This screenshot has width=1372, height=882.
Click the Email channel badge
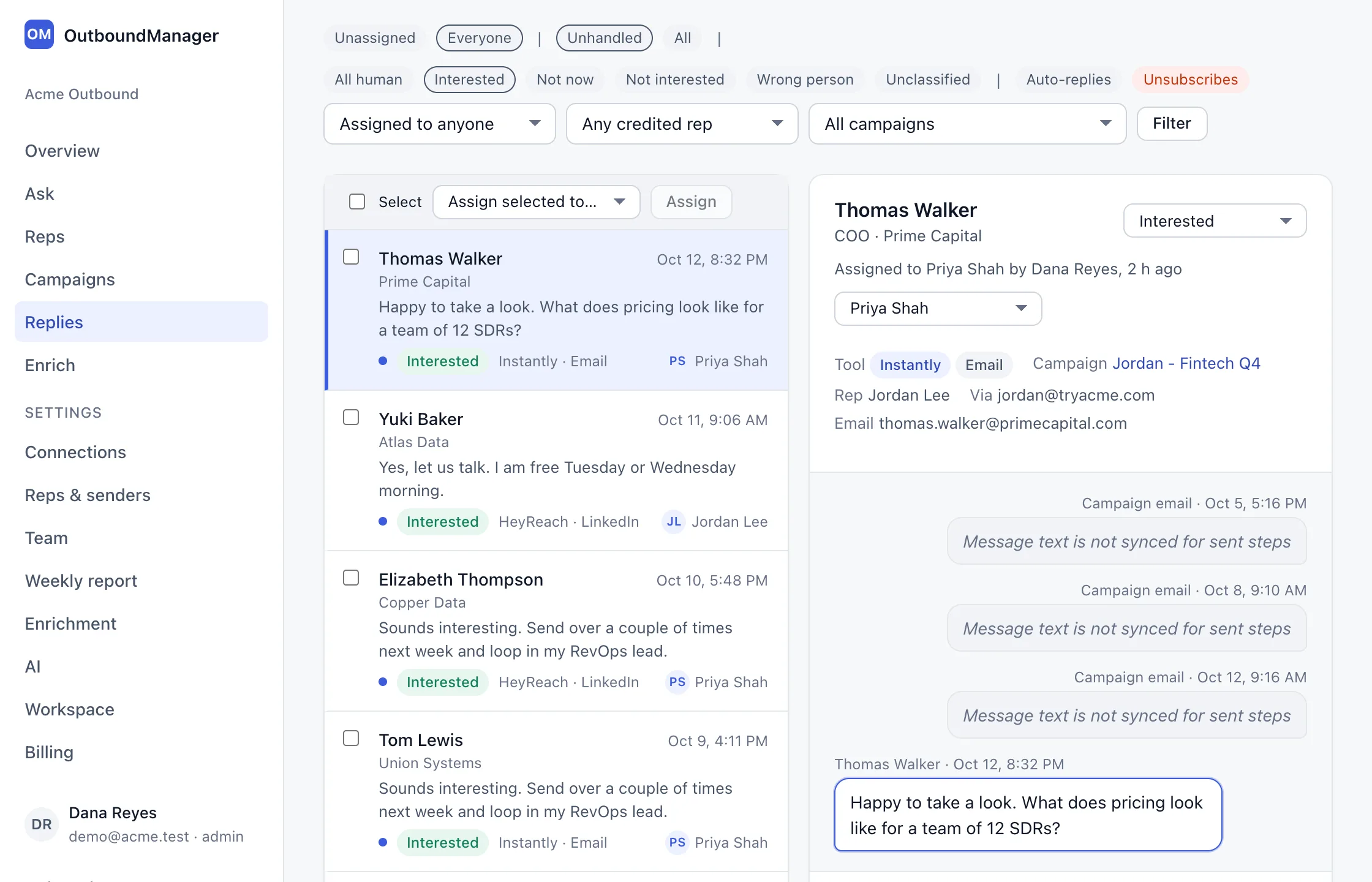(x=984, y=365)
